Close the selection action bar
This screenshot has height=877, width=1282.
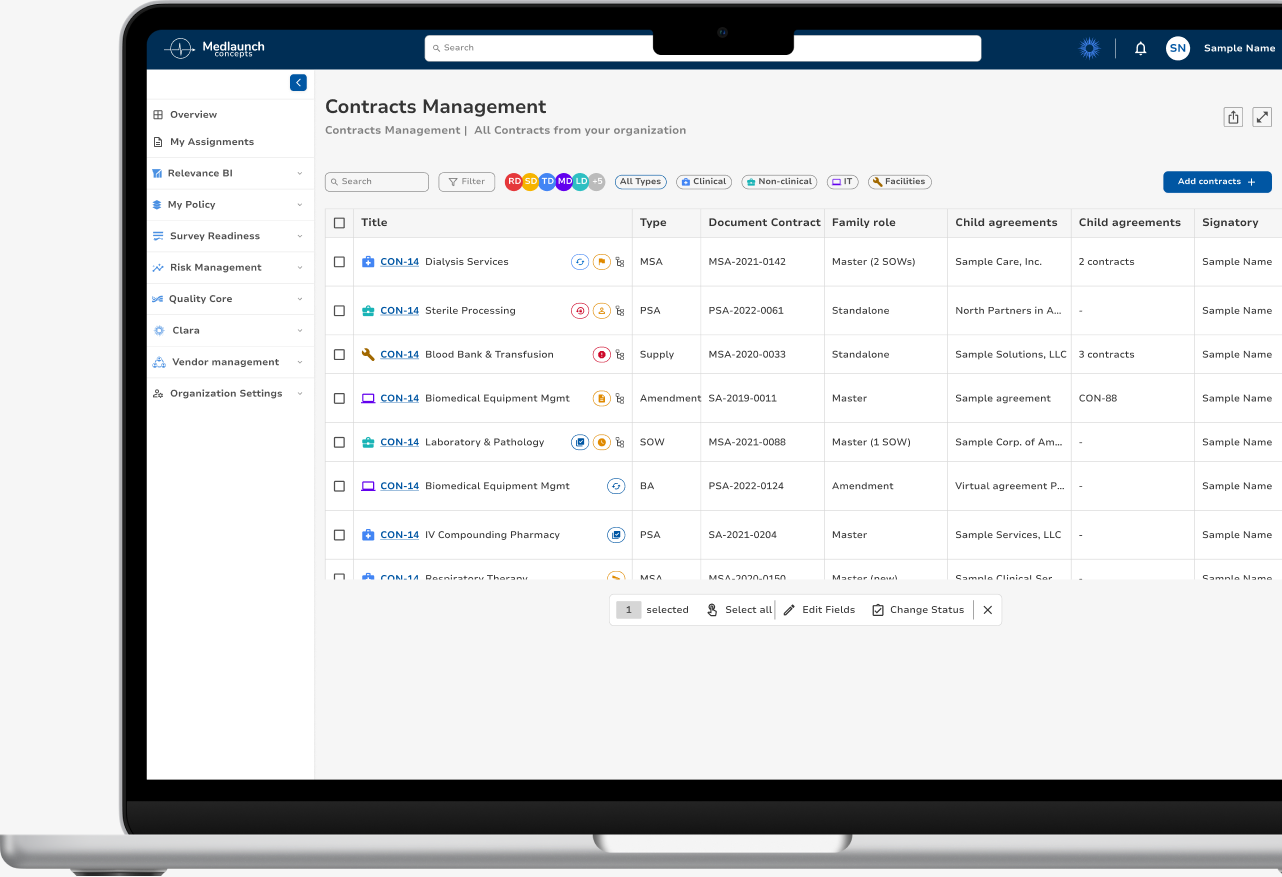pos(988,610)
